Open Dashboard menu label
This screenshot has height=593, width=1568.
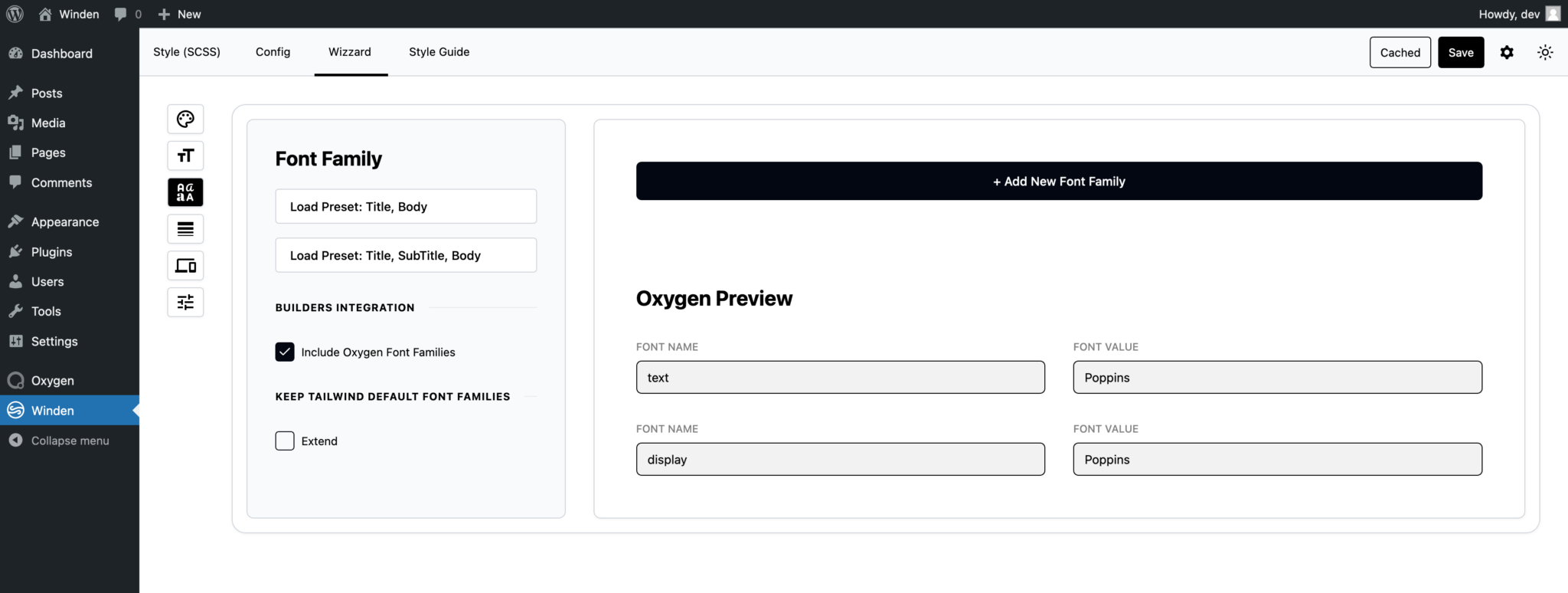coord(62,53)
